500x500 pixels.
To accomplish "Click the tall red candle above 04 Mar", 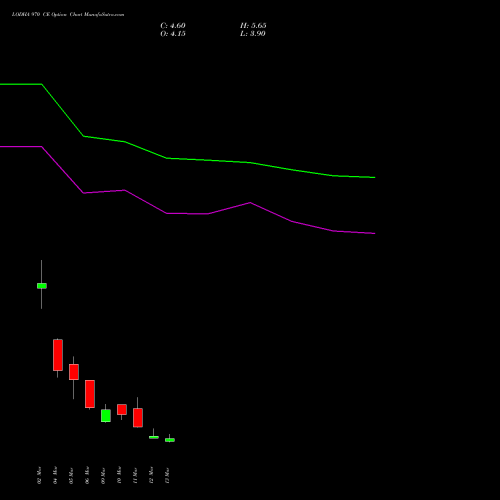I will (x=58, y=355).
